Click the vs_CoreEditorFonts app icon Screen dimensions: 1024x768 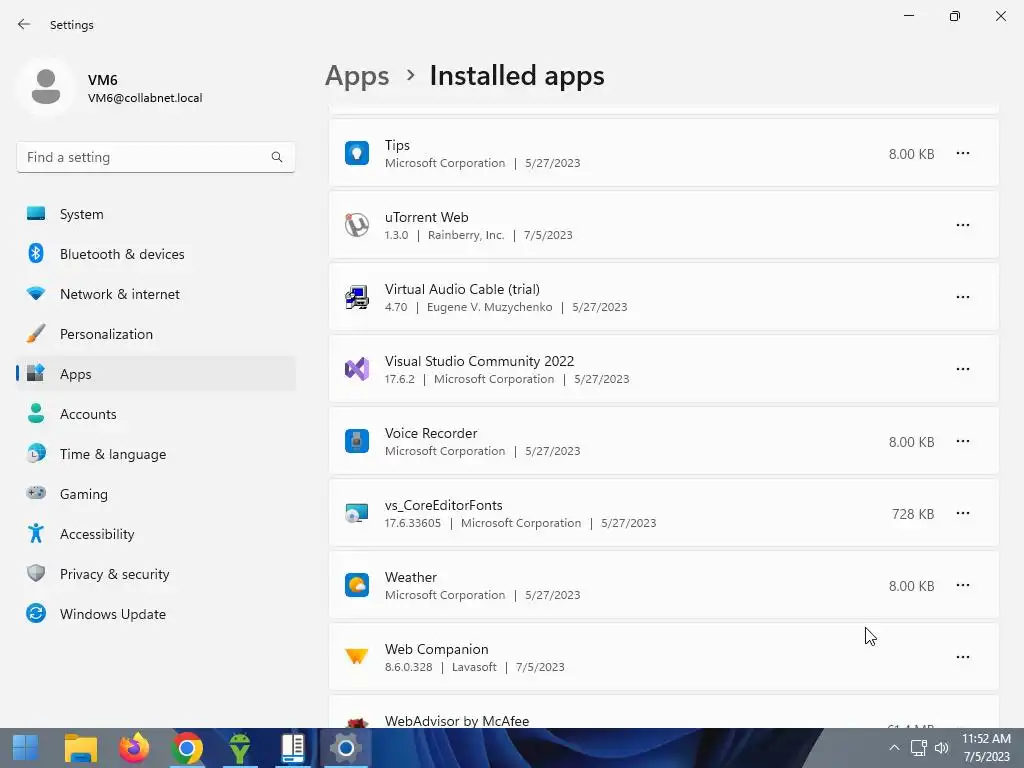click(357, 513)
